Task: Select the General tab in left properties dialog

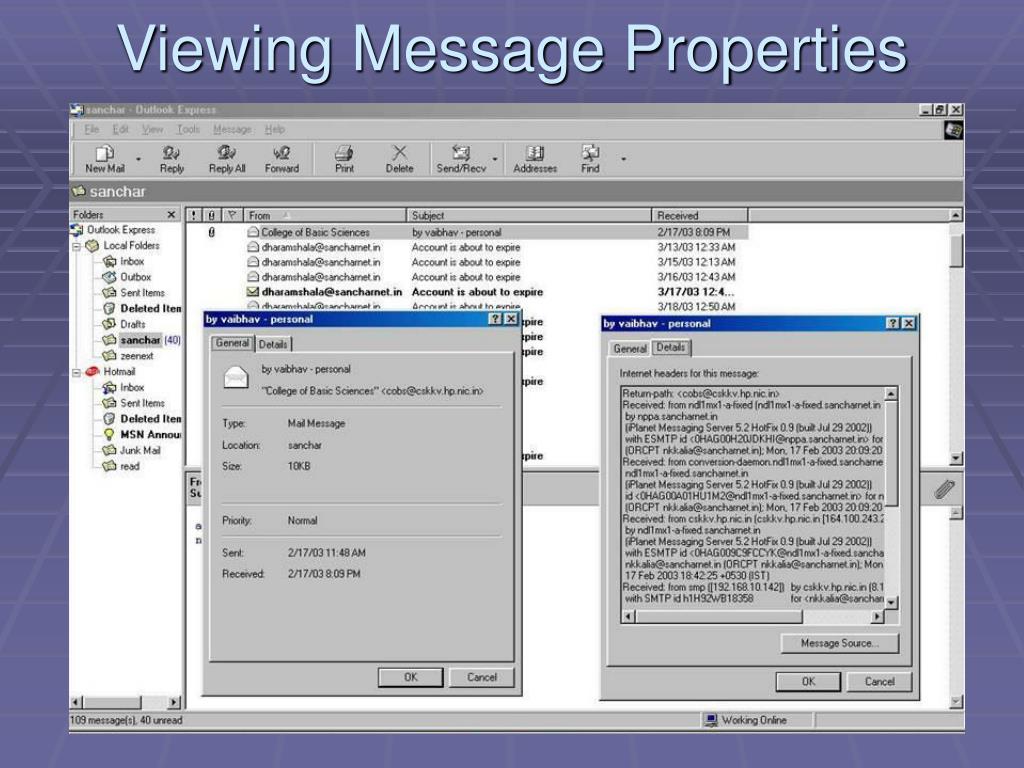Action: [x=232, y=343]
